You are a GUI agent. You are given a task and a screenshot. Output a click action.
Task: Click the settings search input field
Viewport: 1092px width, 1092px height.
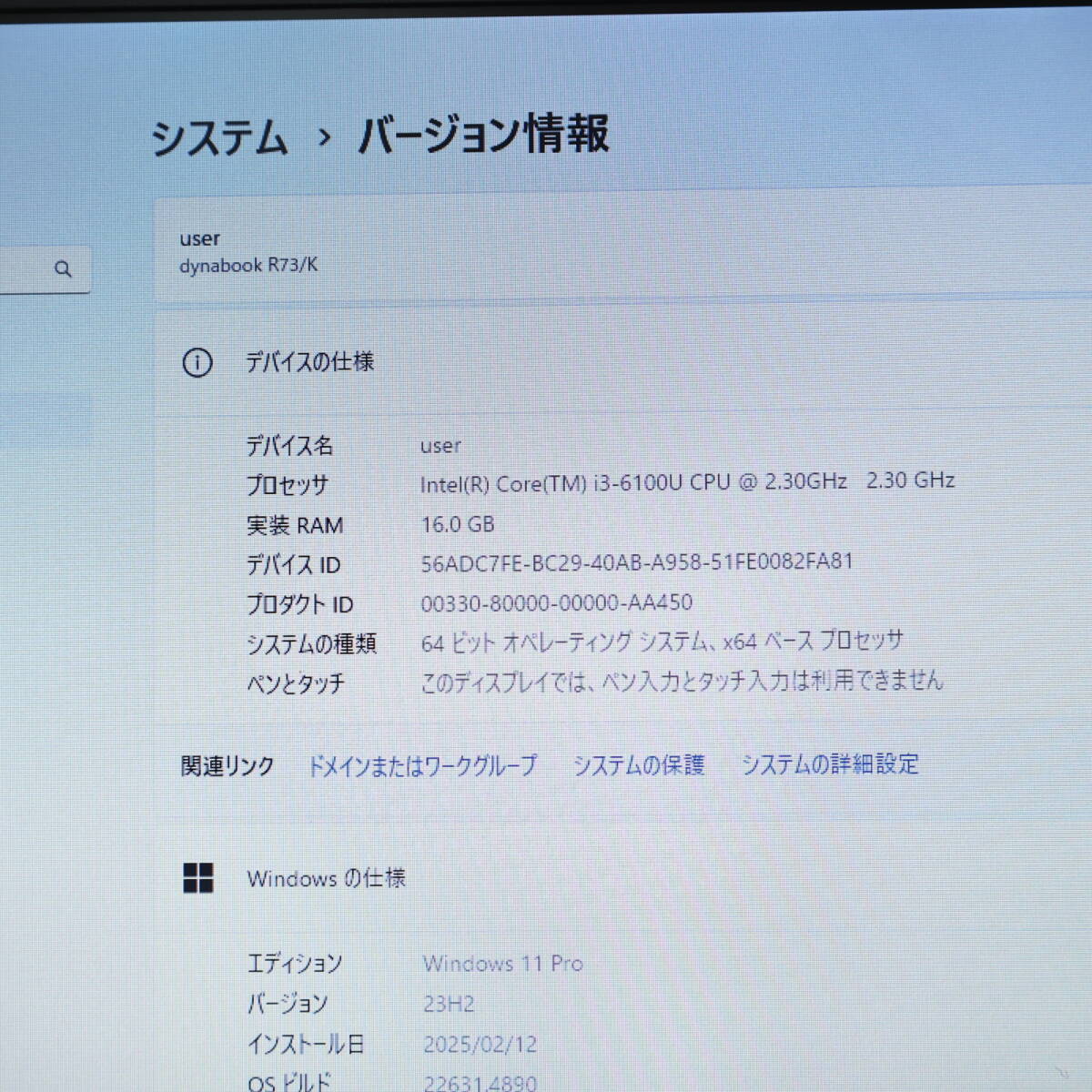click(45, 269)
